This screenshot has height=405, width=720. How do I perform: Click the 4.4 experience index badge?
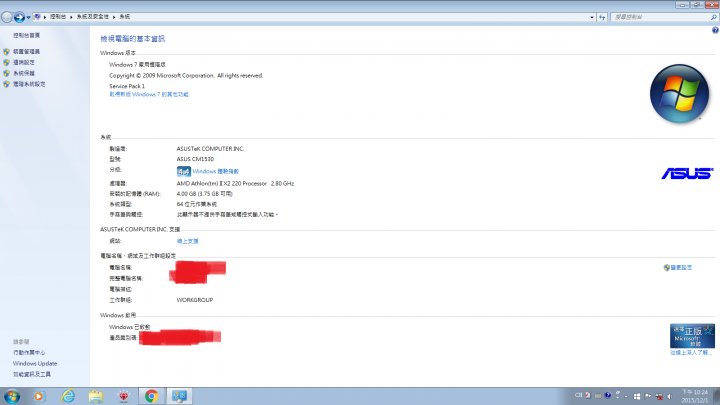tap(184, 171)
